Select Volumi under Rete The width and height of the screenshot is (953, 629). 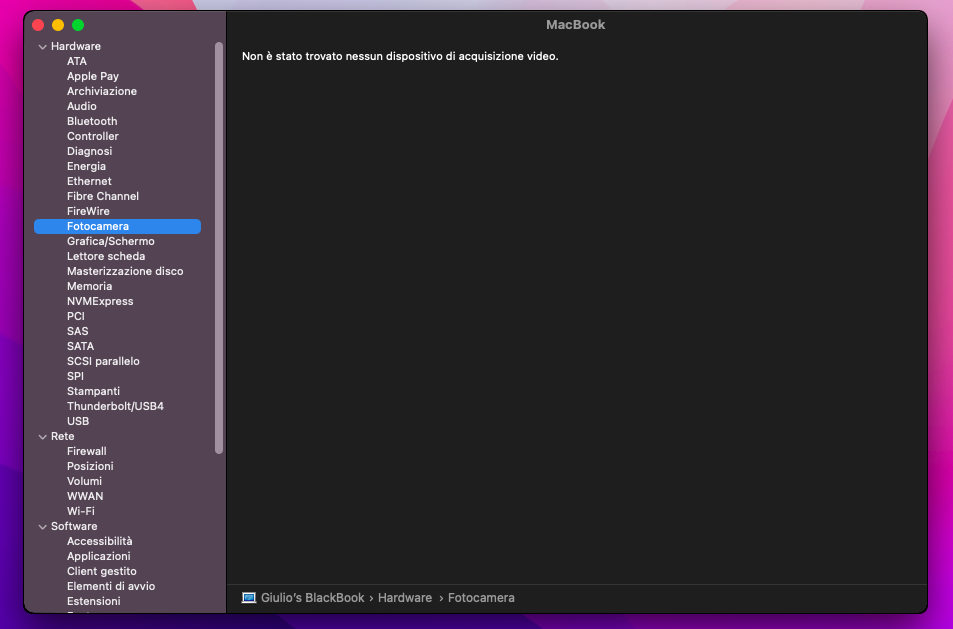[x=84, y=481]
